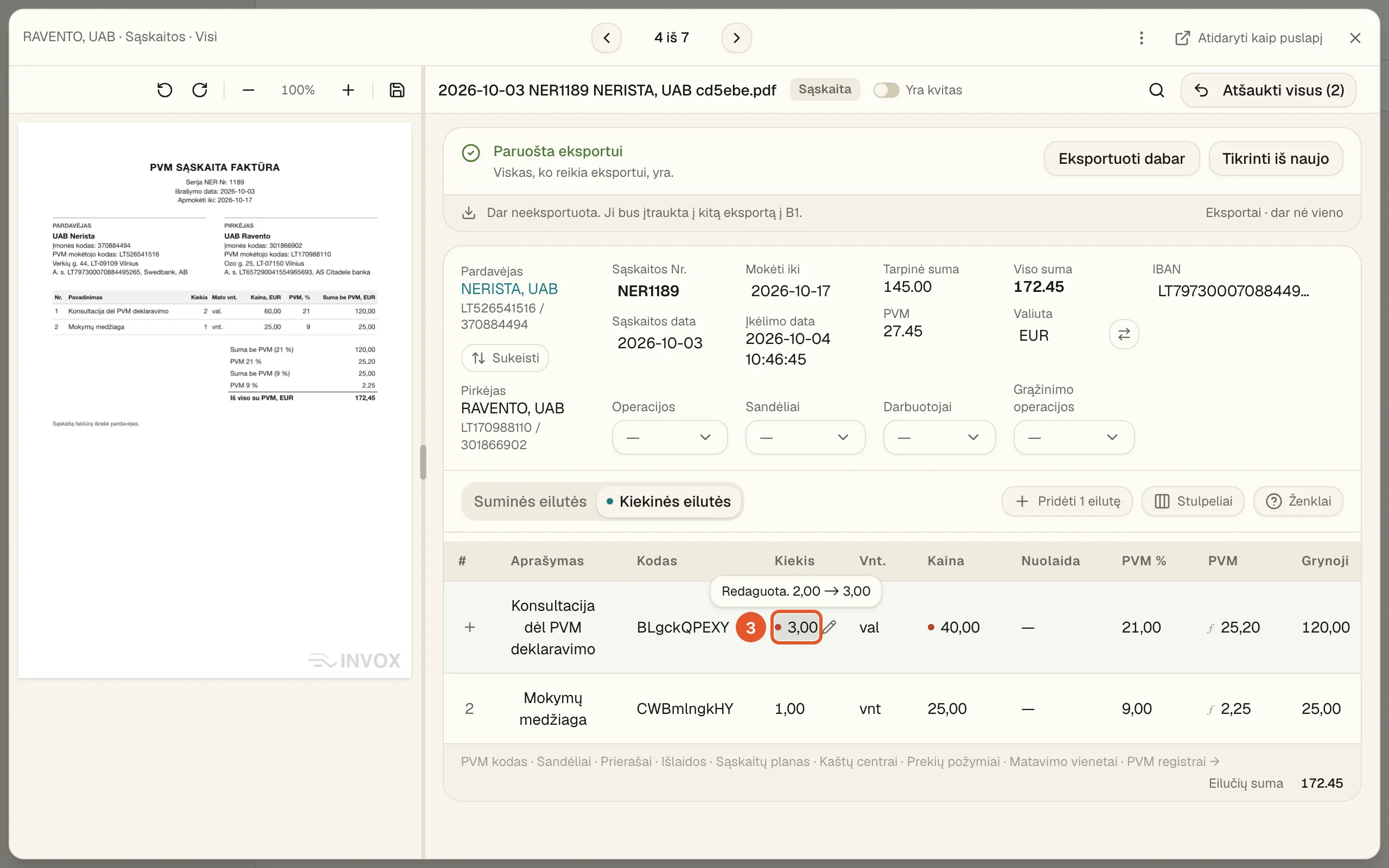This screenshot has height=868, width=1389.
Task: Edit the Mokėti iki date 2026-10-17
Action: (791, 291)
